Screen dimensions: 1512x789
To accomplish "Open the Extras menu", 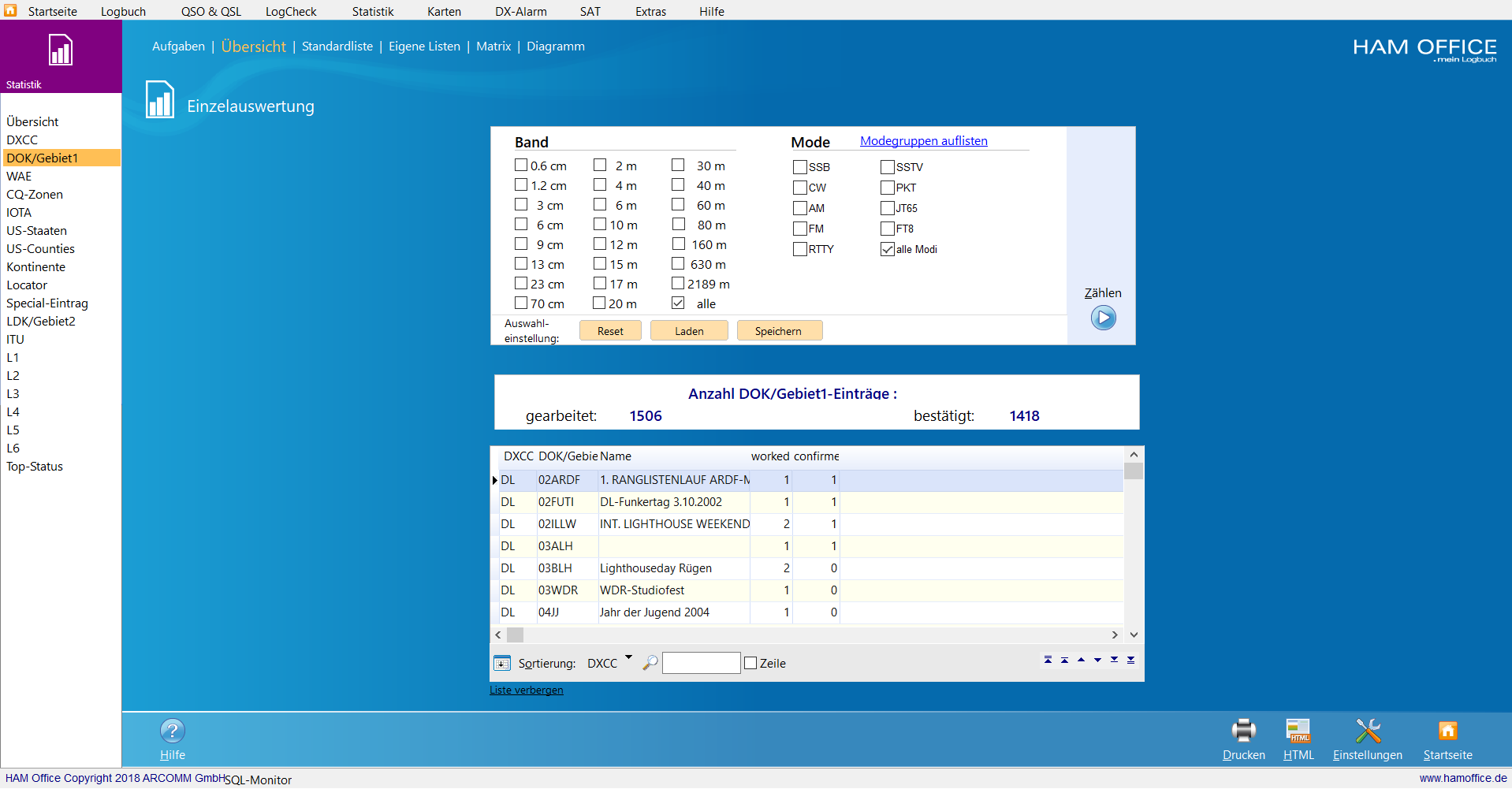I will (x=650, y=11).
